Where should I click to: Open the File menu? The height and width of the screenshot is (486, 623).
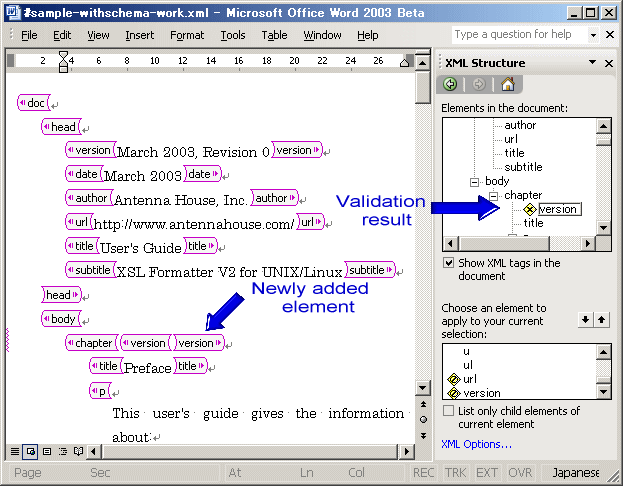pyautogui.click(x=29, y=35)
